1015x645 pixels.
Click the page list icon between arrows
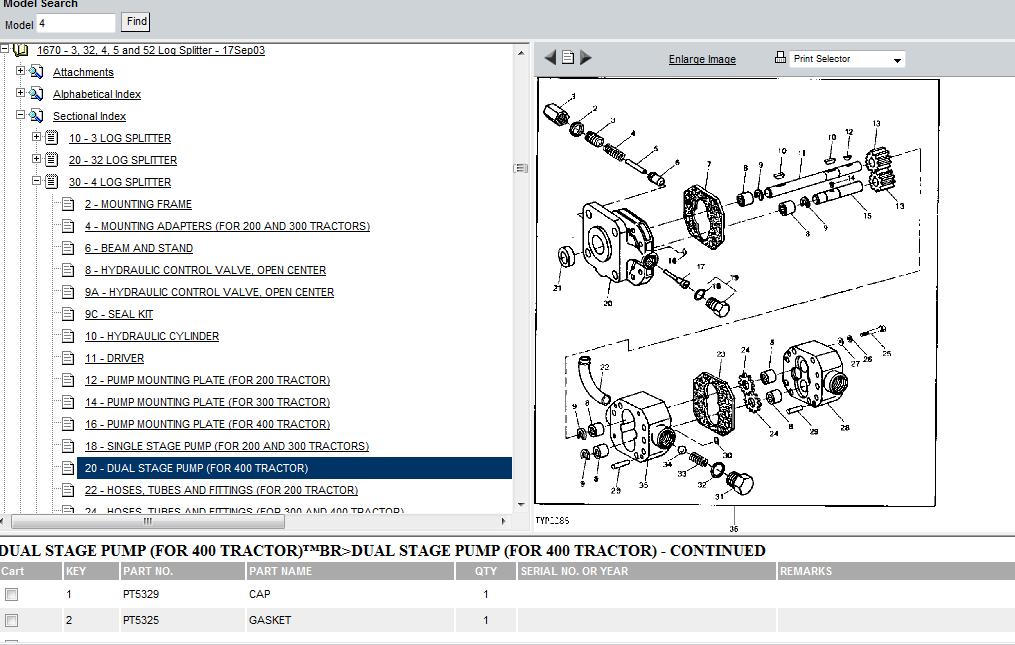(x=567, y=58)
